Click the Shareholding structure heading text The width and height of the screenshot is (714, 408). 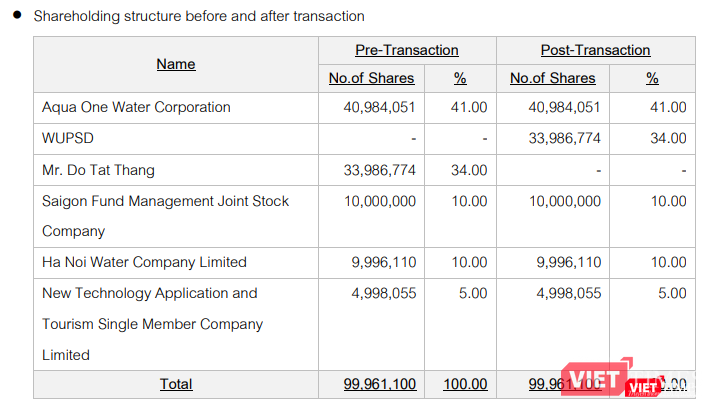[199, 17]
